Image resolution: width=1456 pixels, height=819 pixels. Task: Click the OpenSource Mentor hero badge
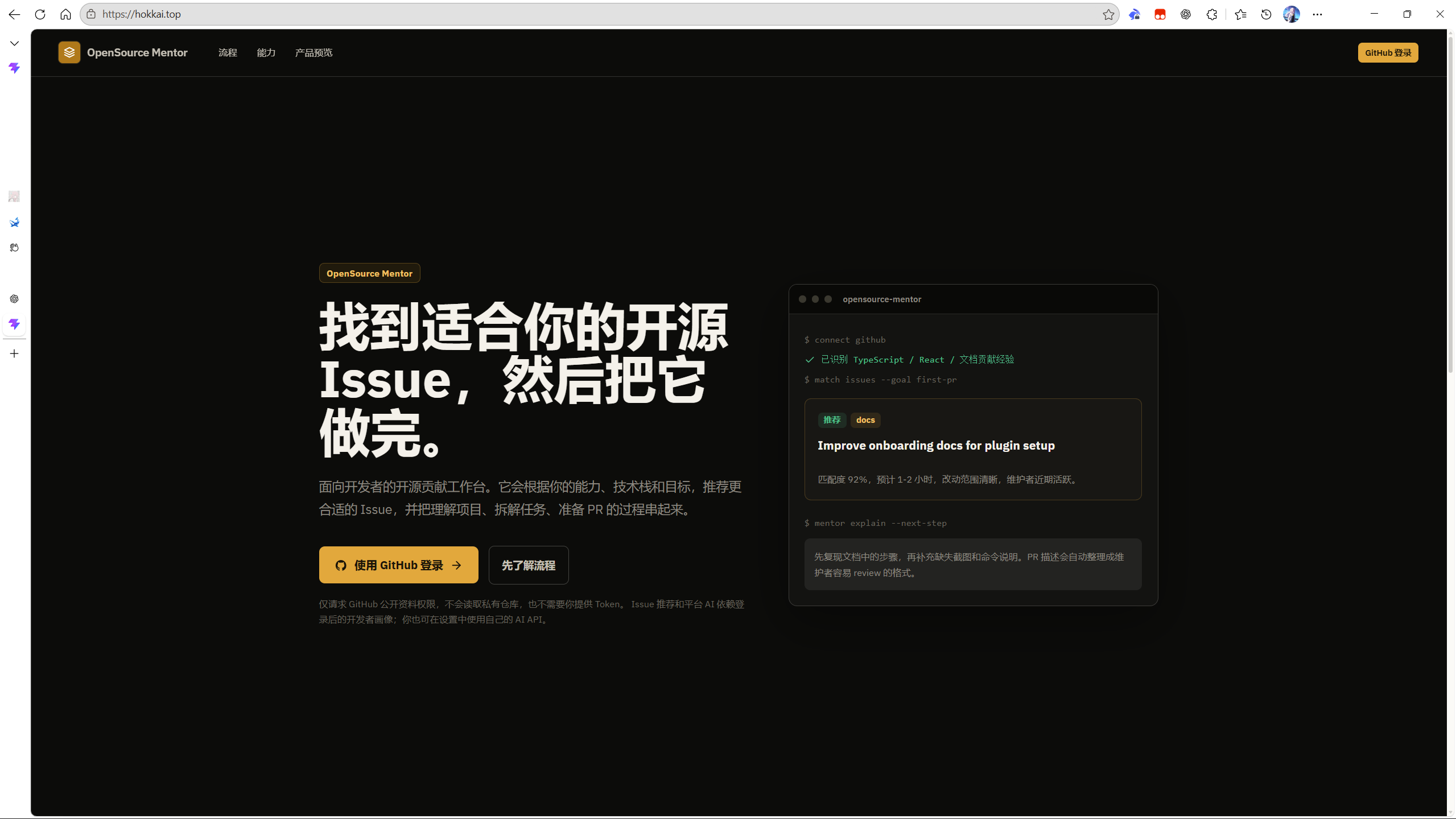click(369, 273)
